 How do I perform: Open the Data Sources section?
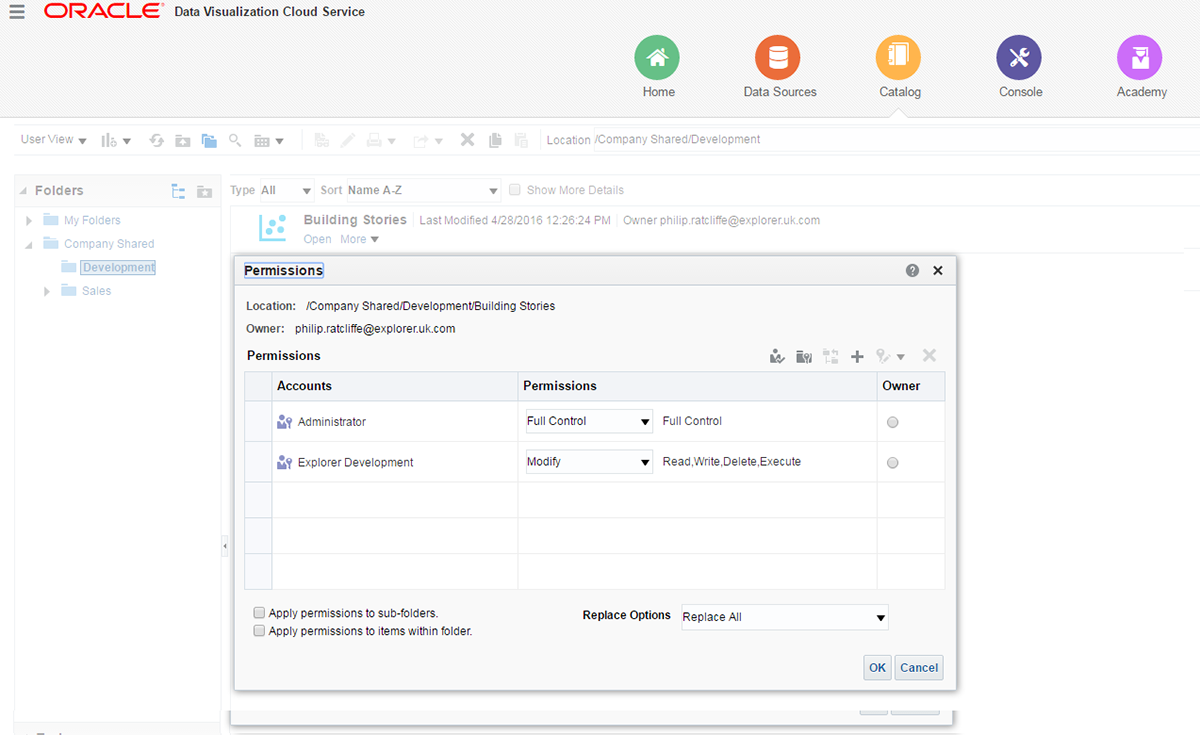pyautogui.click(x=779, y=57)
